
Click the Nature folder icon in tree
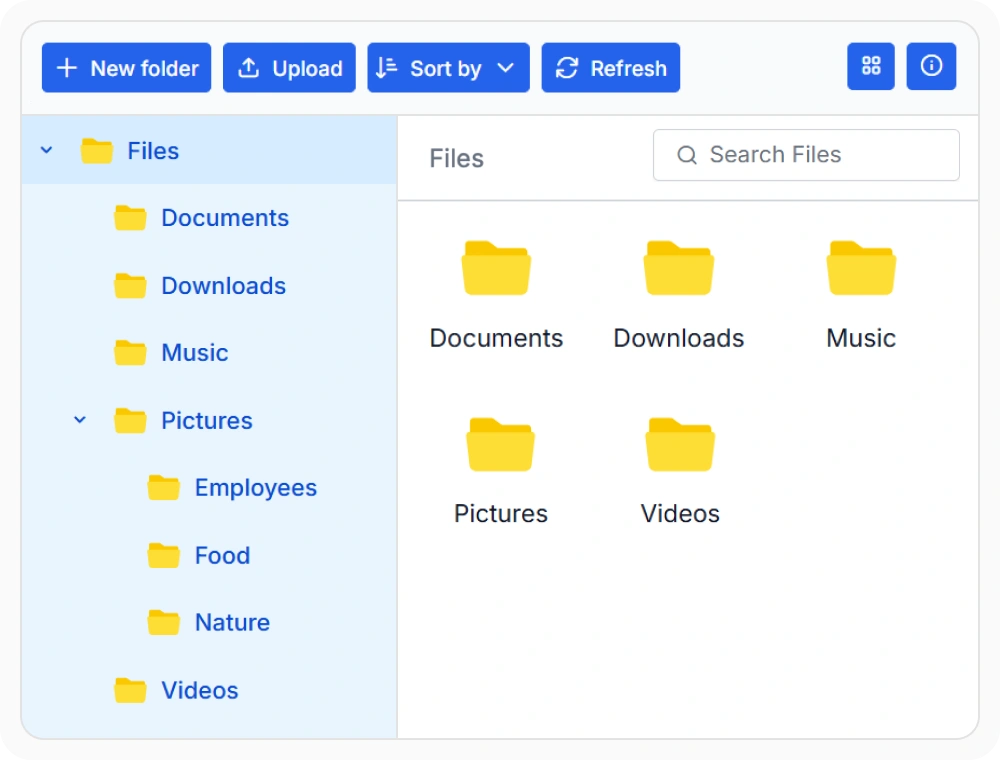[163, 622]
